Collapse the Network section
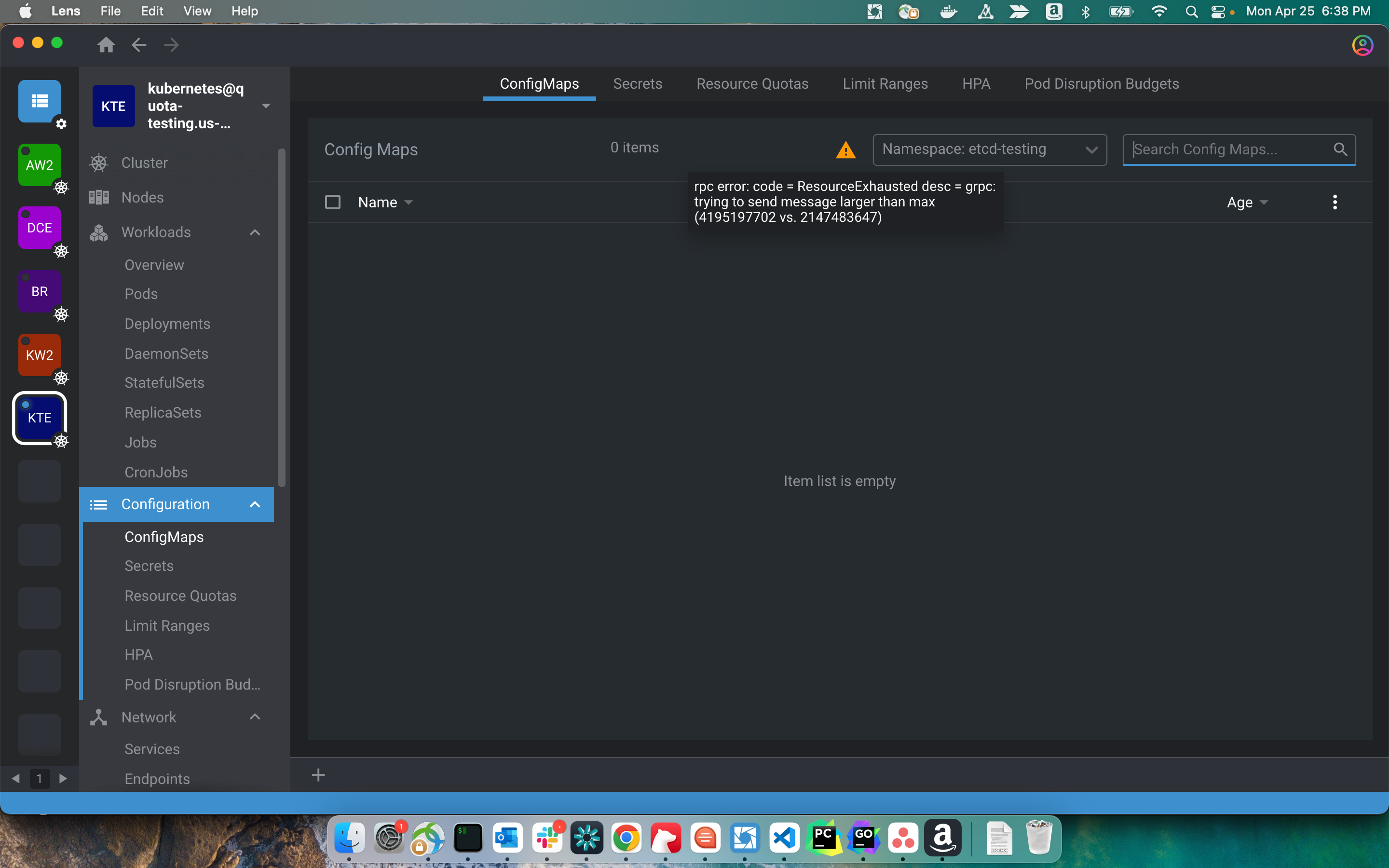 (x=254, y=717)
